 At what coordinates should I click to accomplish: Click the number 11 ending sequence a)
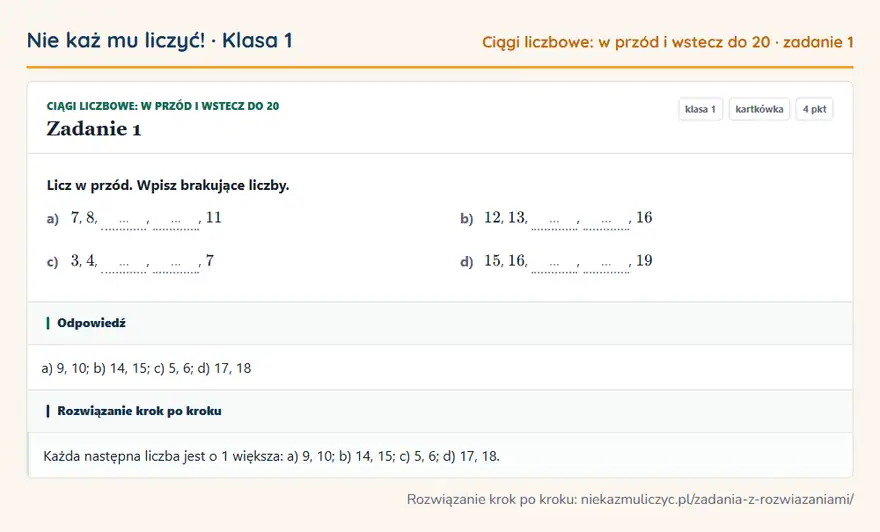click(x=214, y=218)
